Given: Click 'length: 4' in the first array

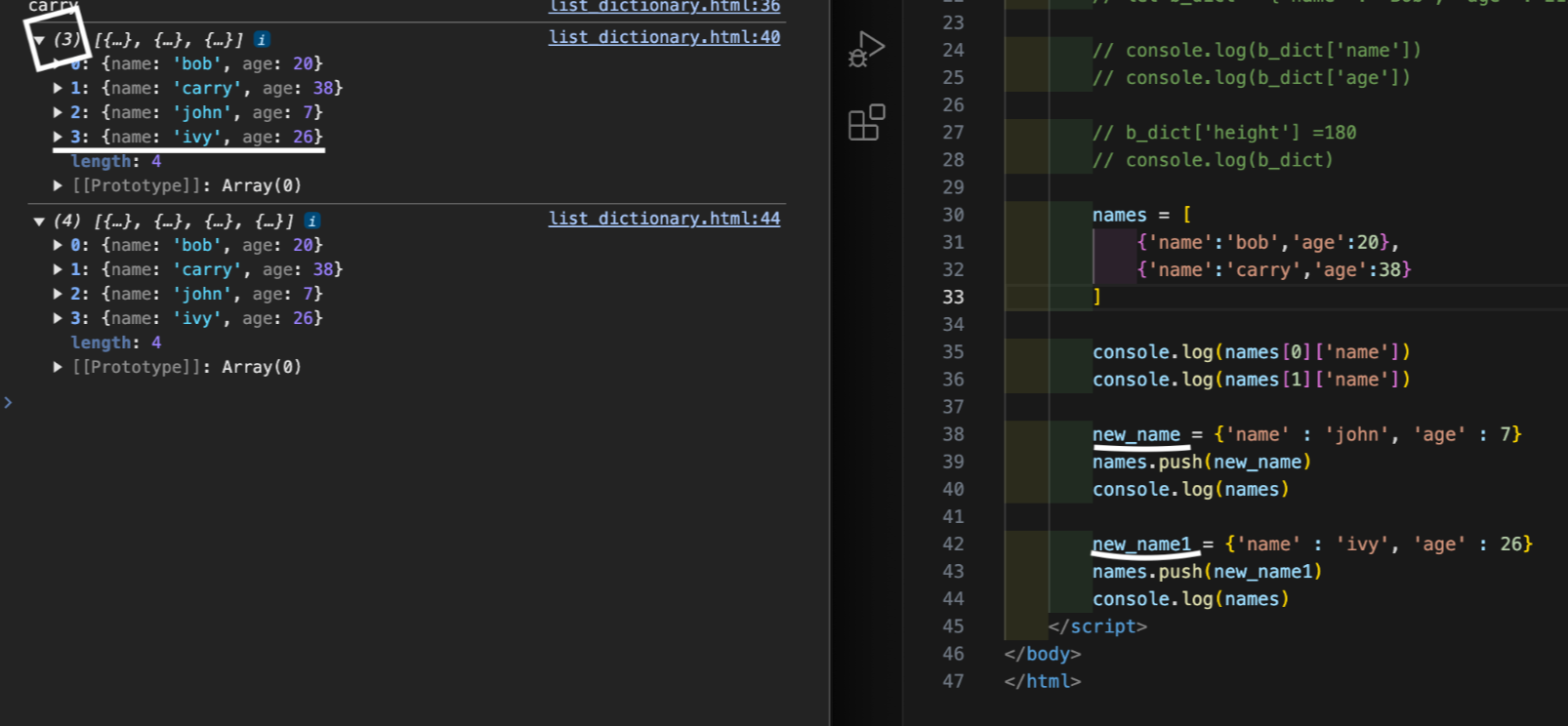Looking at the screenshot, I should [116, 161].
